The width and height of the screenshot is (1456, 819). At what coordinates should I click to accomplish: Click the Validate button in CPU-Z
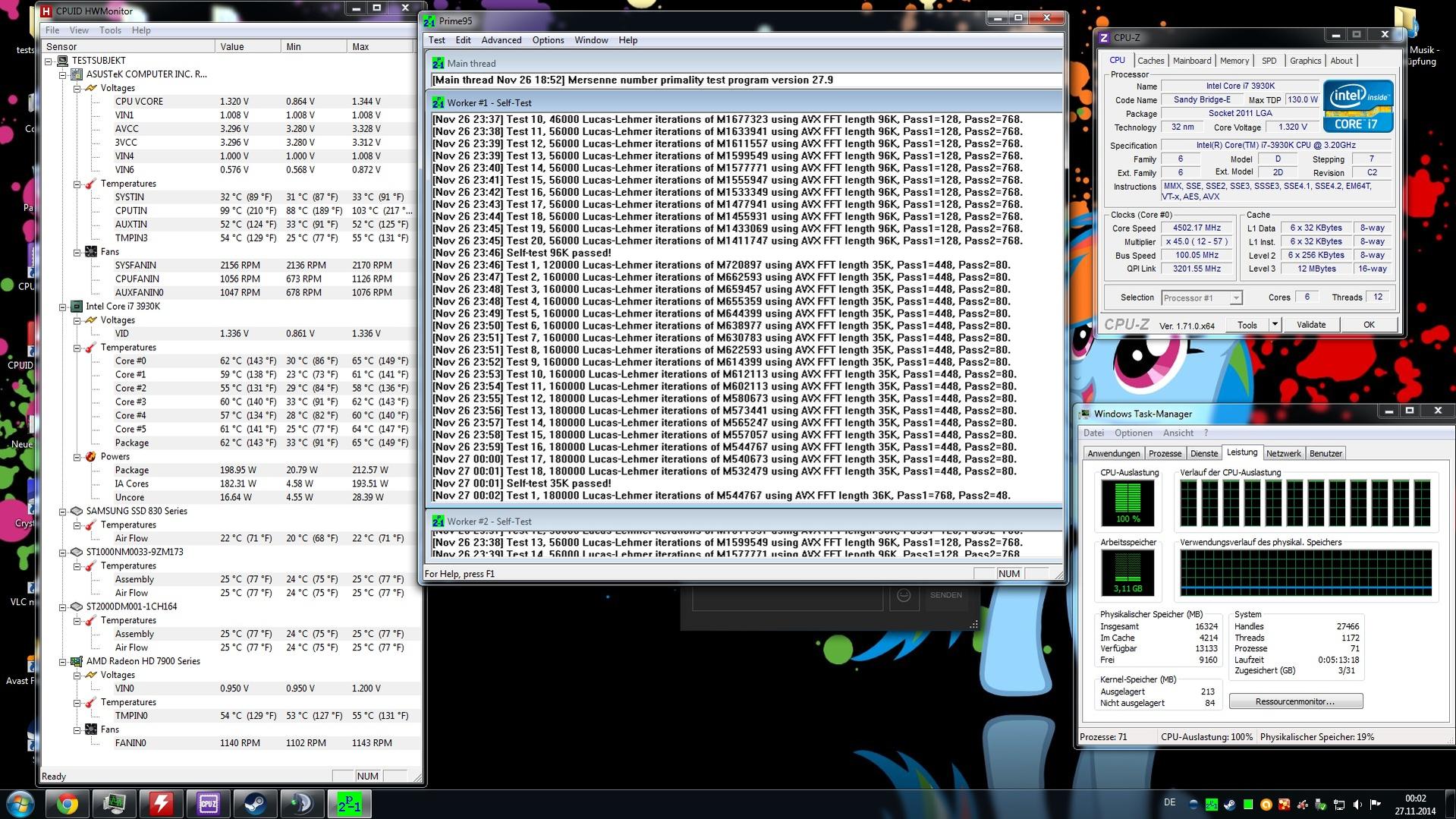1310,325
